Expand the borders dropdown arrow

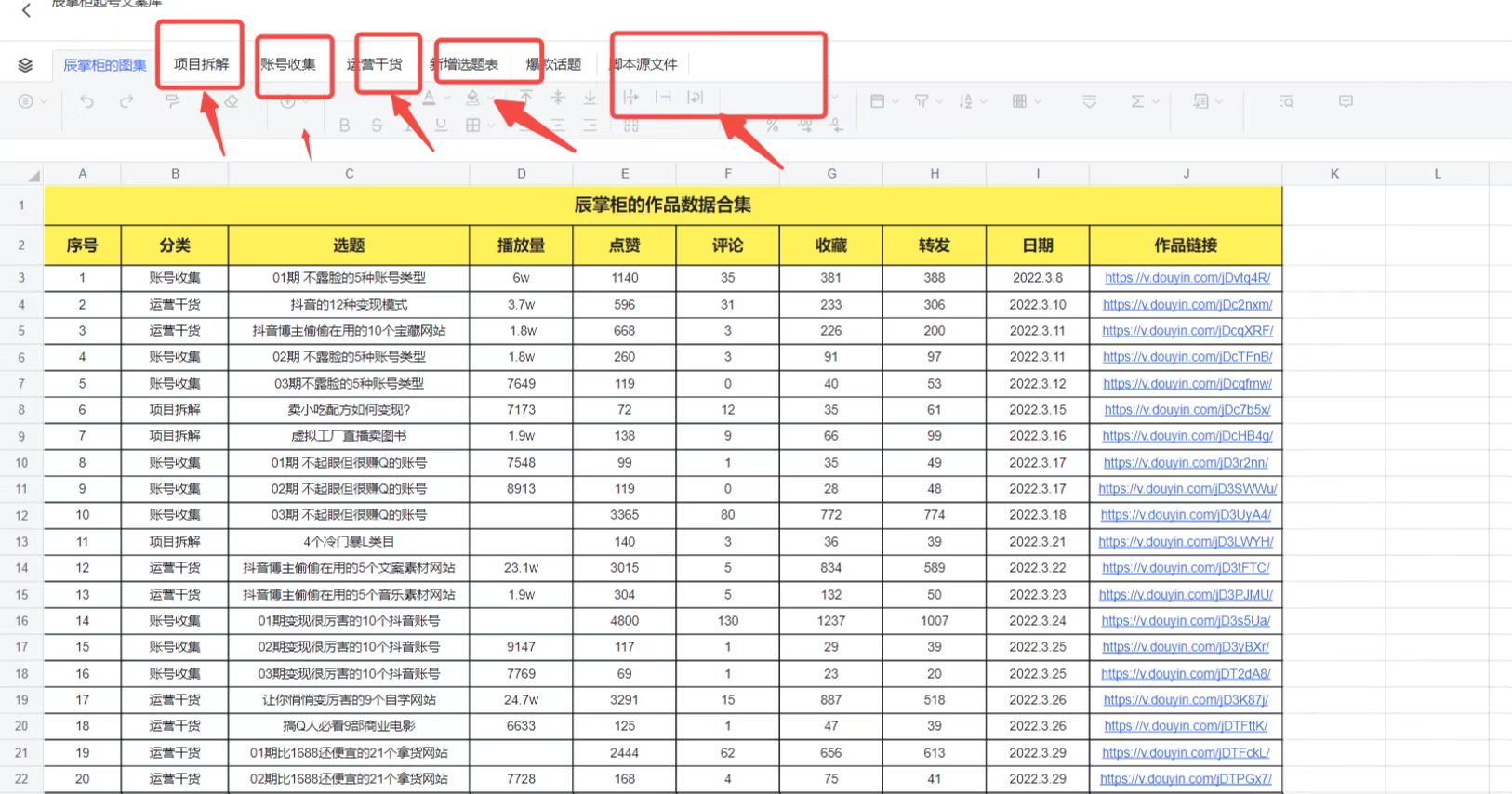coord(491,126)
